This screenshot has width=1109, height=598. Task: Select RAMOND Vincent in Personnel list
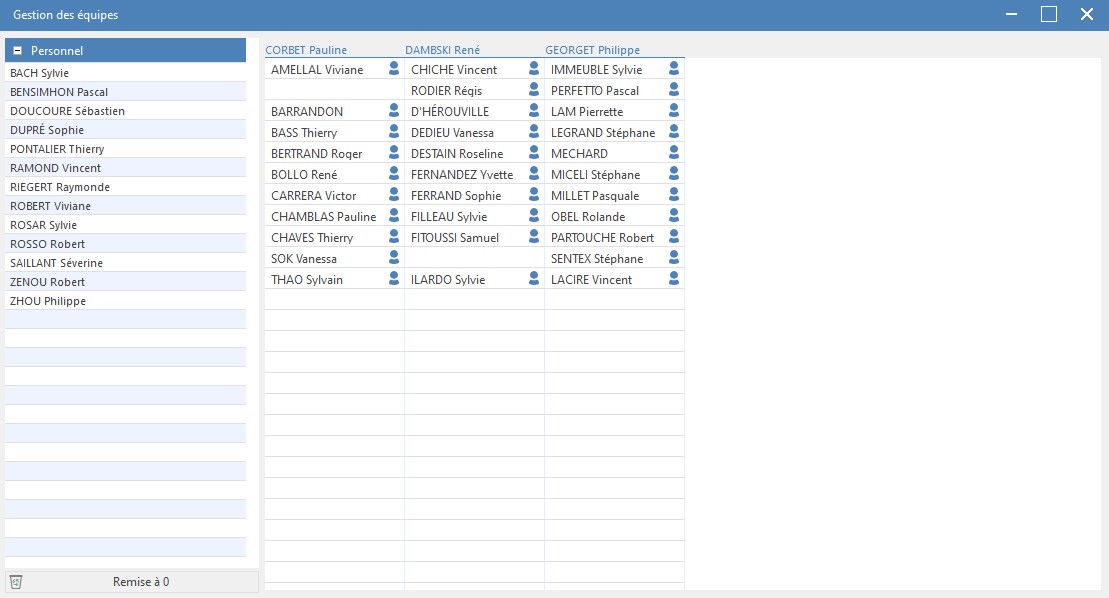coord(125,168)
